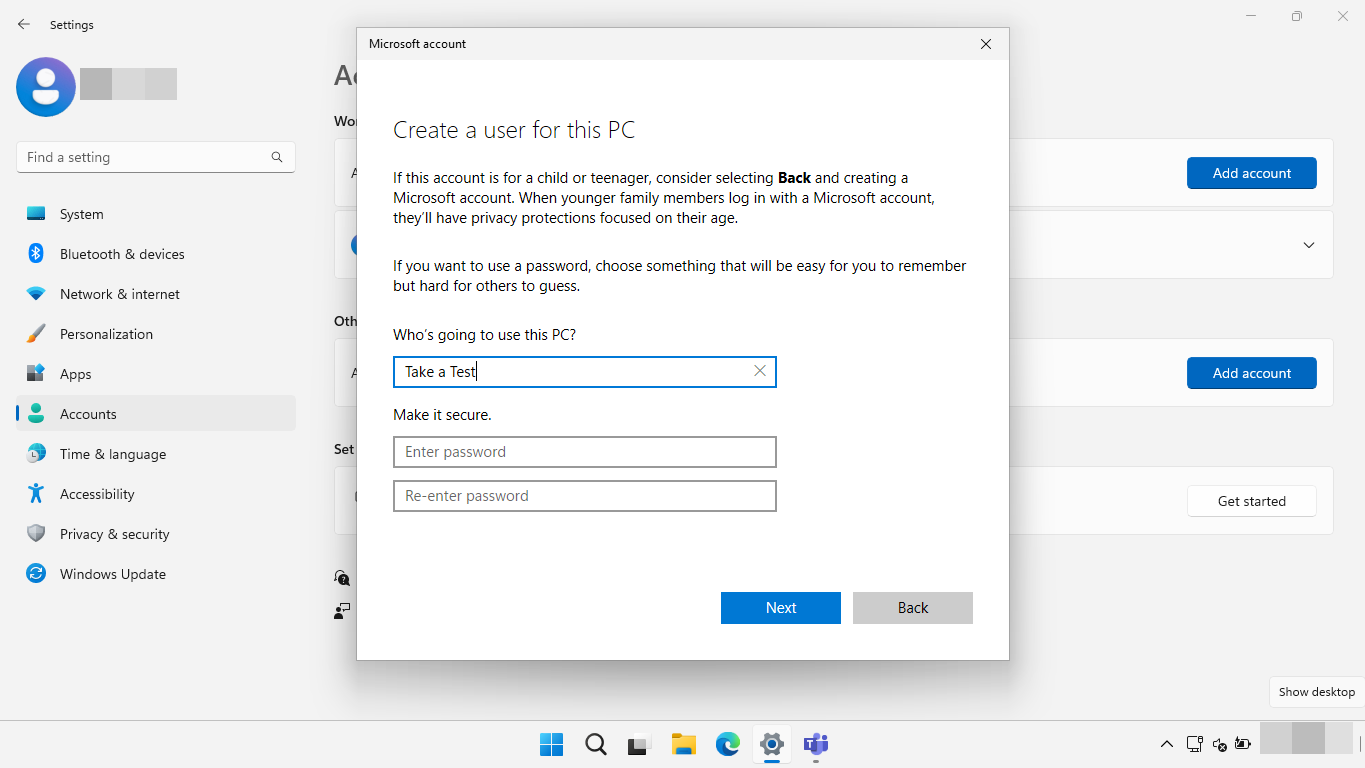Focus the Re-enter password field

[584, 496]
